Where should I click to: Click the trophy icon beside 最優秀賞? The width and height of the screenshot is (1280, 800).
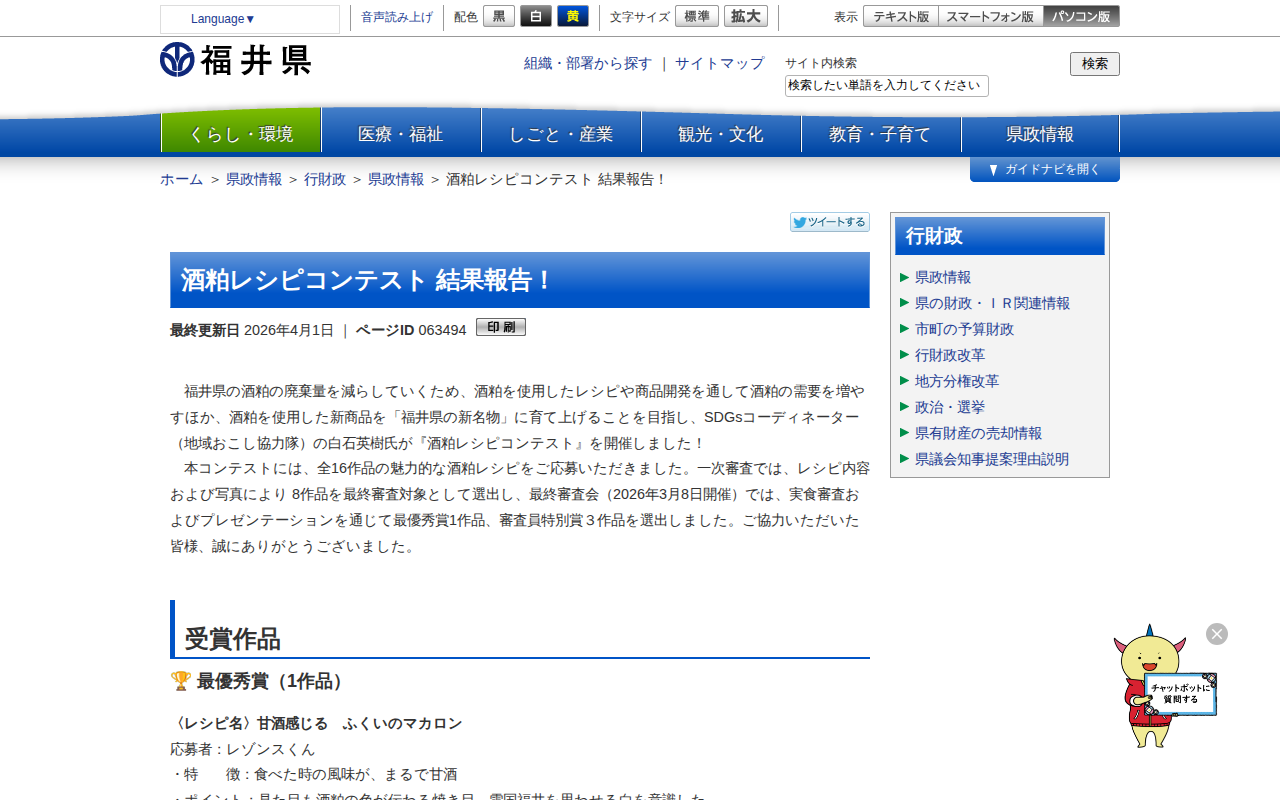pos(181,681)
